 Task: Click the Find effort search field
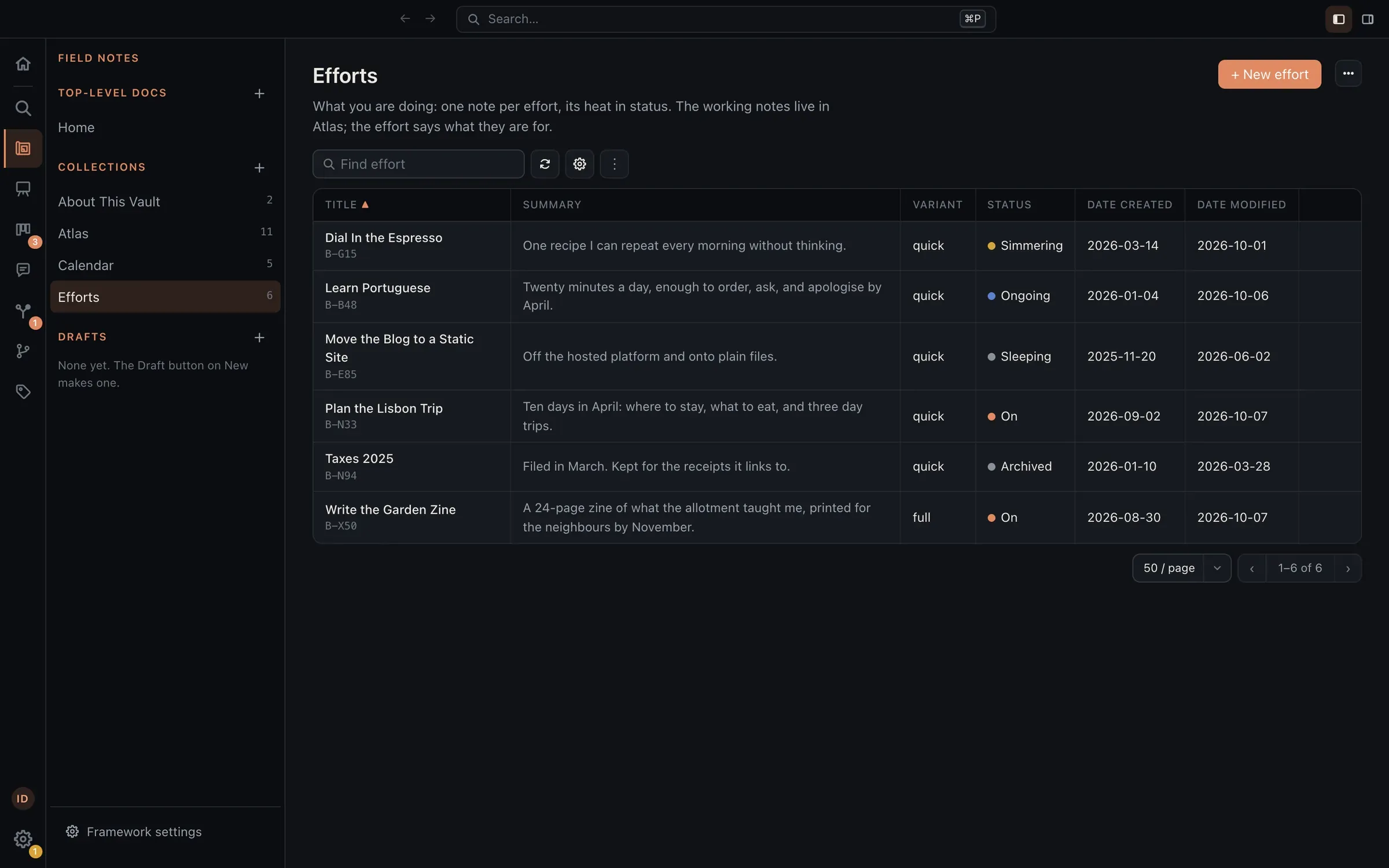418,164
